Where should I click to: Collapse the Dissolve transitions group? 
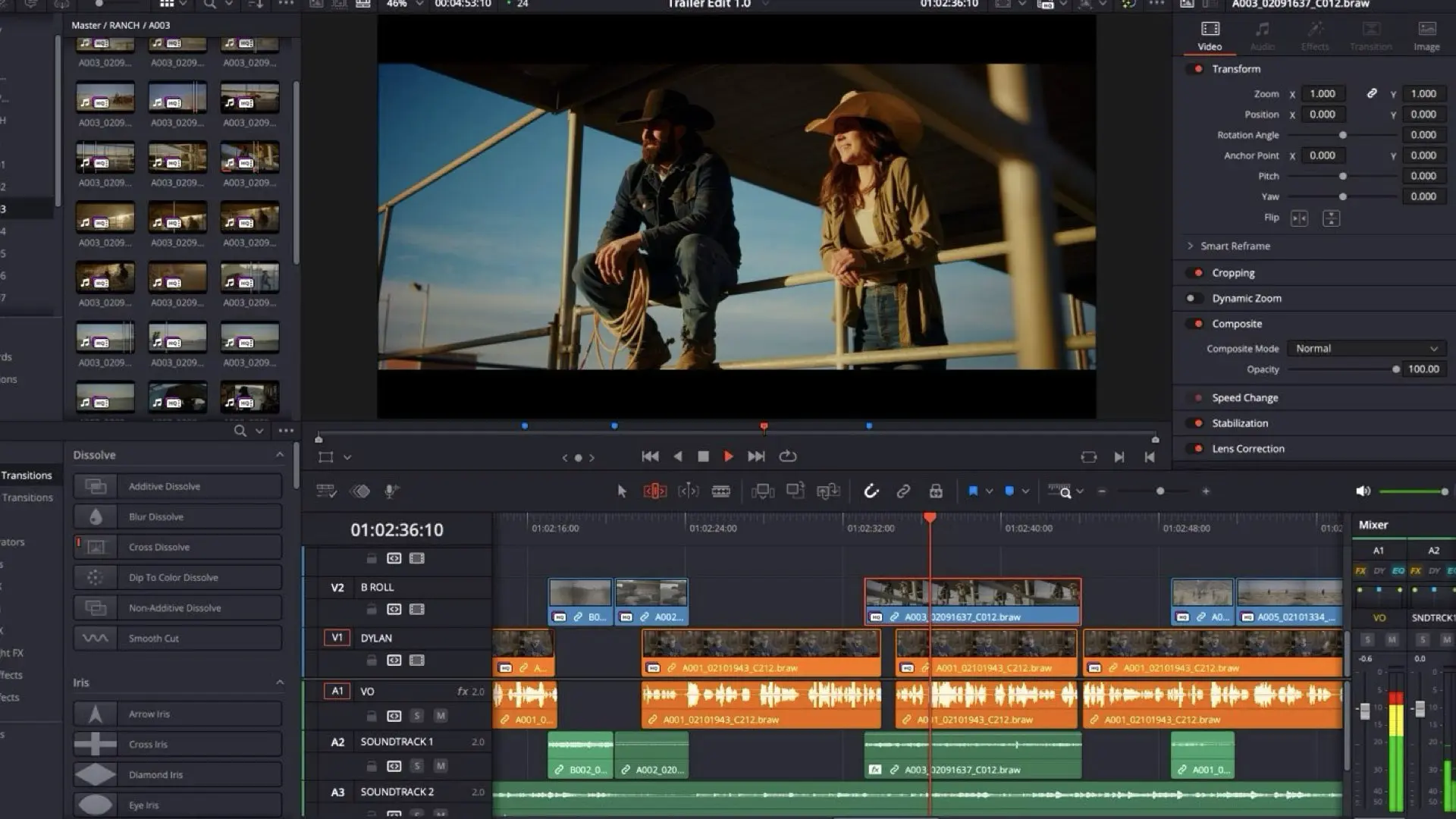coord(280,455)
